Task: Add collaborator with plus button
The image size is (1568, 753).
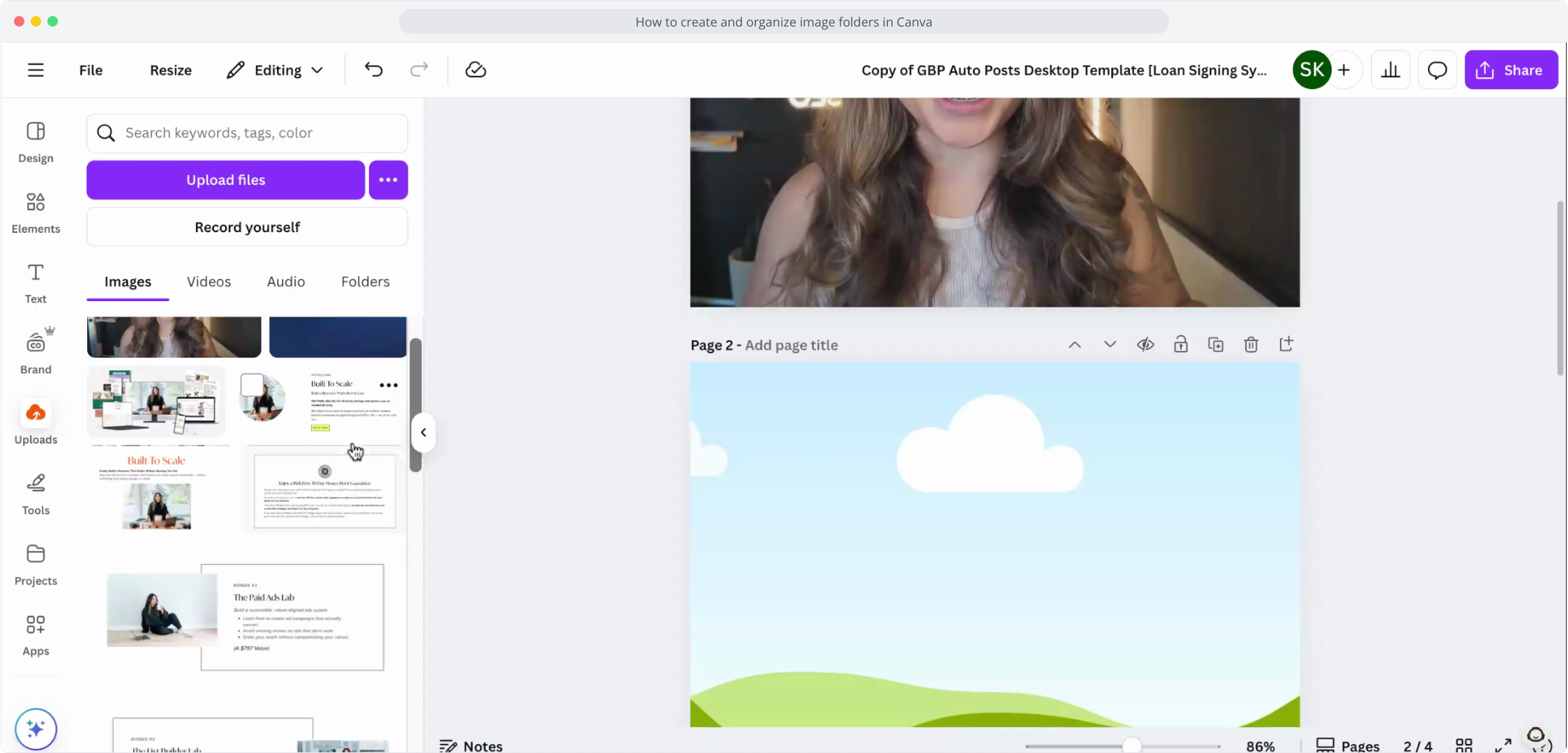Action: (x=1344, y=70)
